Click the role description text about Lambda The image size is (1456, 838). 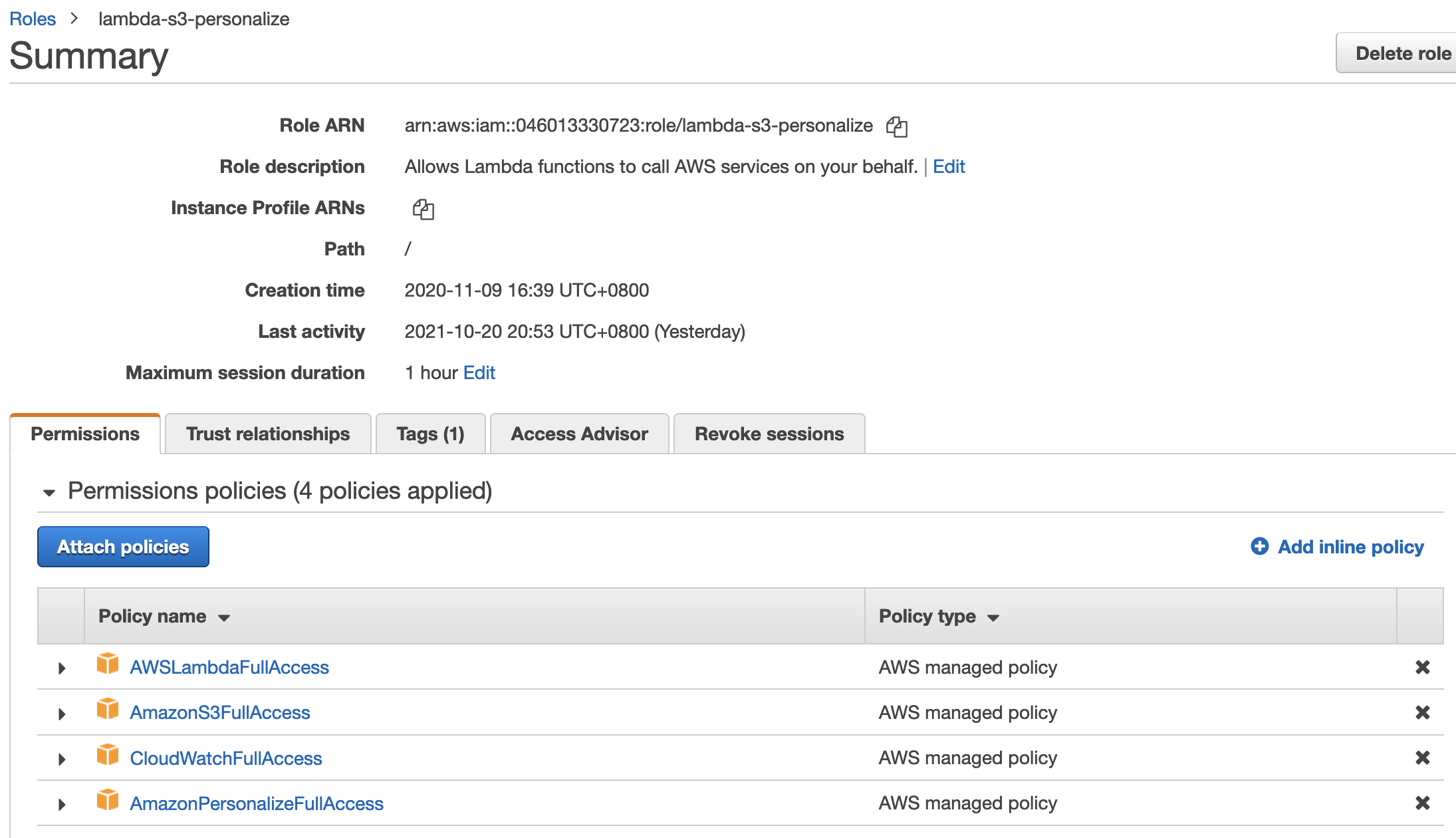pyautogui.click(x=661, y=166)
